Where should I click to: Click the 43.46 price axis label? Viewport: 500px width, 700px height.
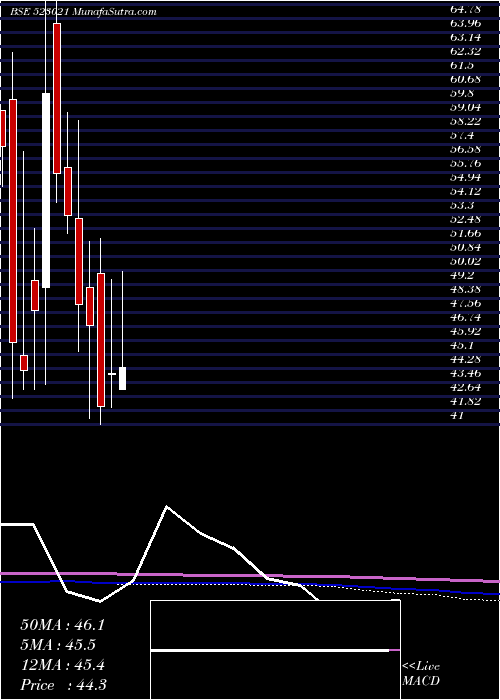pyautogui.click(x=465, y=374)
